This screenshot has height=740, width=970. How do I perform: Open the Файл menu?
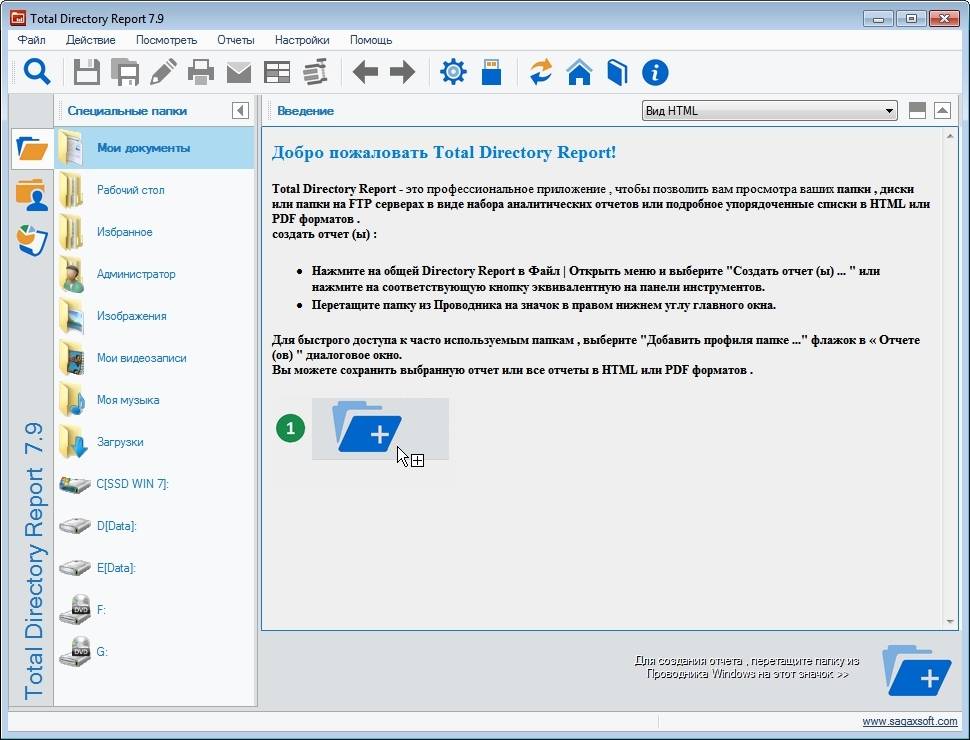pyautogui.click(x=32, y=40)
